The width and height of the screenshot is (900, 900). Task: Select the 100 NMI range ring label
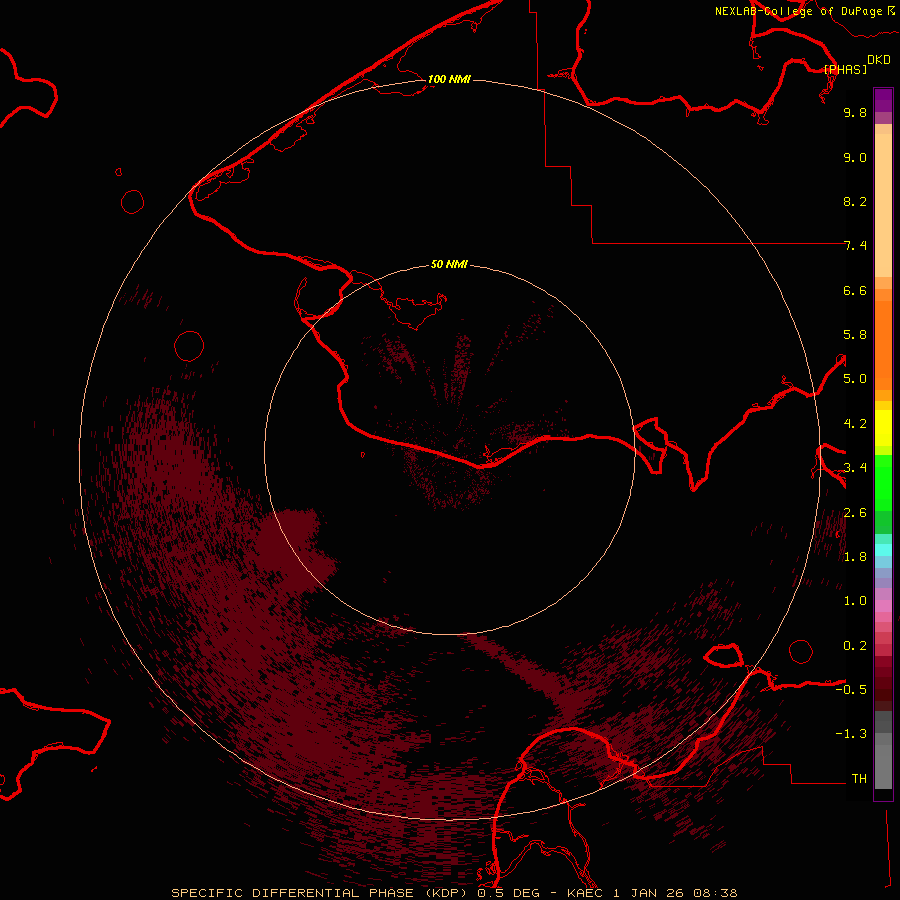449,79
